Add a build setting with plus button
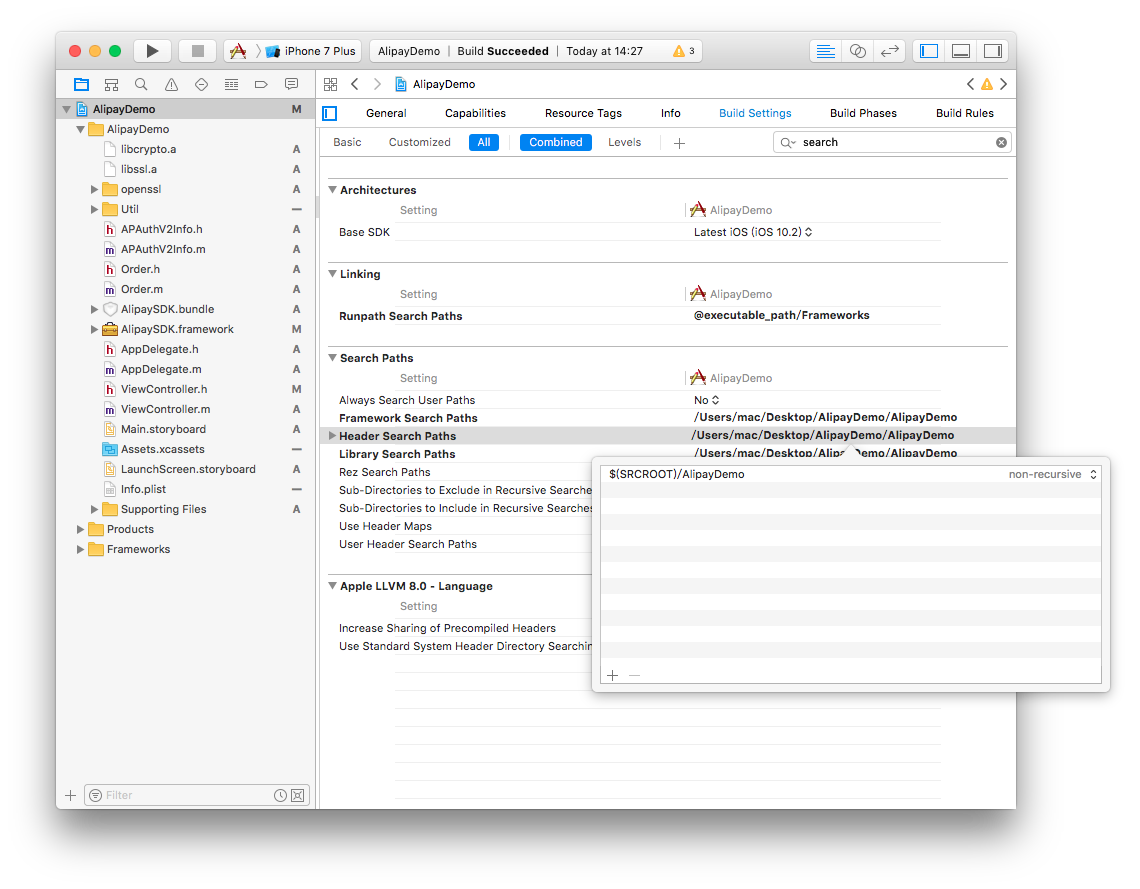This screenshot has height=889, width=1140. (679, 143)
